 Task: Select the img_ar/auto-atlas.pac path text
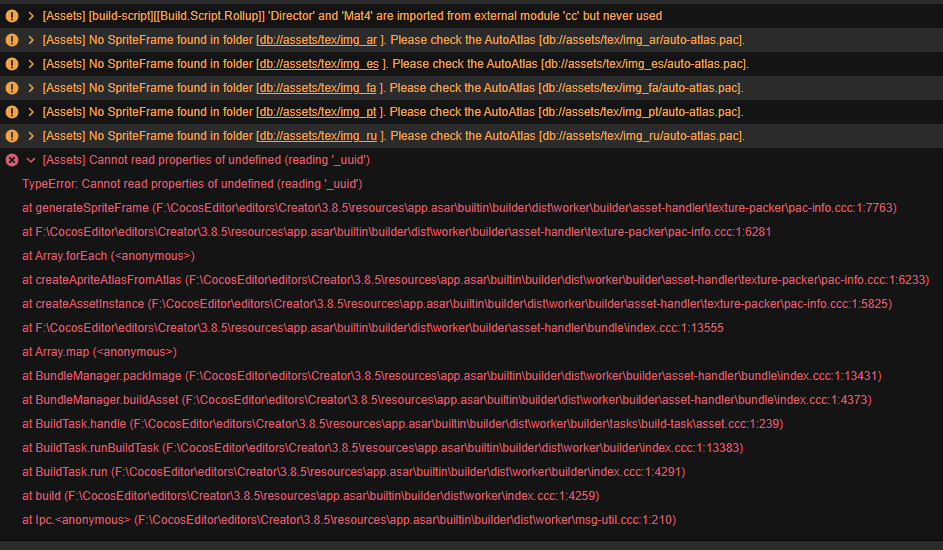642,40
